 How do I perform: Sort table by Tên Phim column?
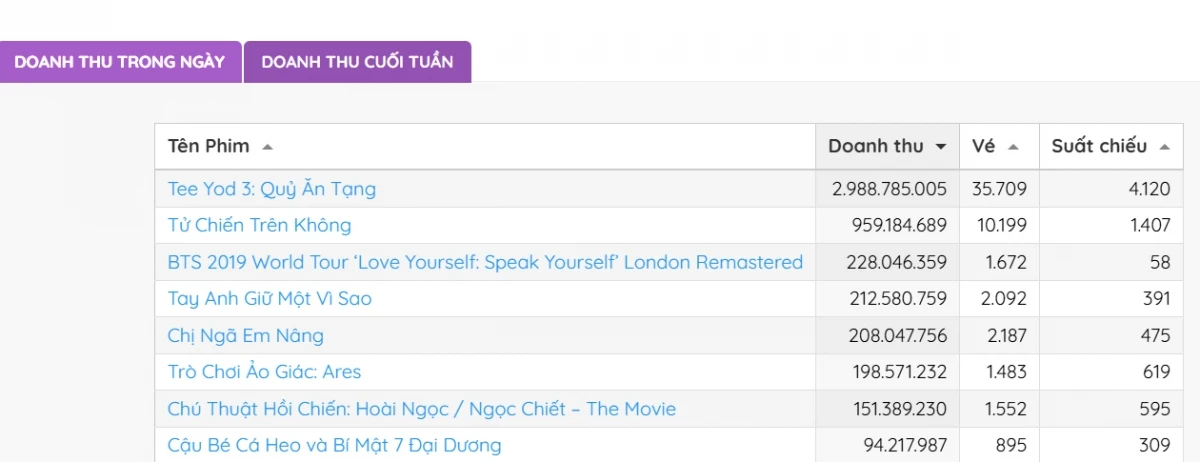(x=209, y=147)
